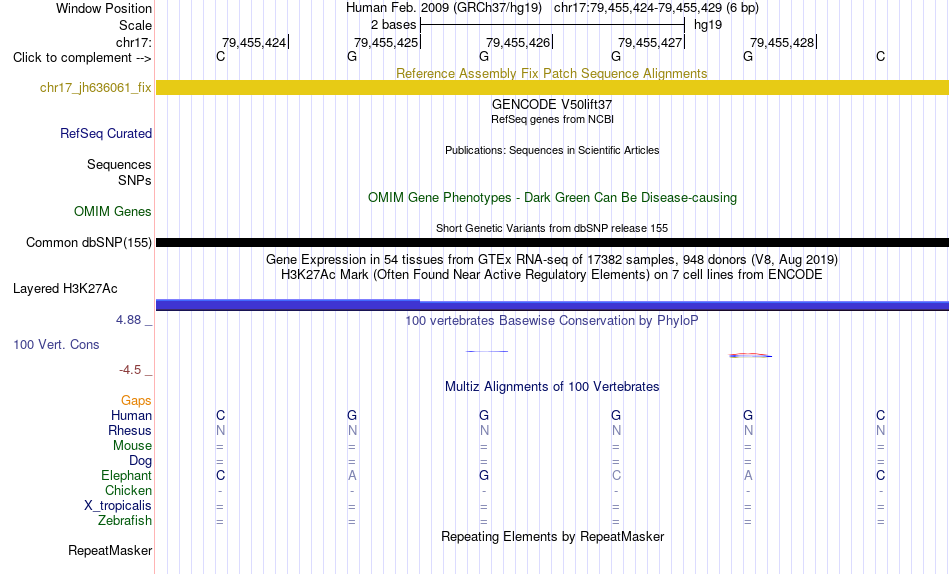
Task: Select the Mouse species row label
Action: pyautogui.click(x=132, y=446)
